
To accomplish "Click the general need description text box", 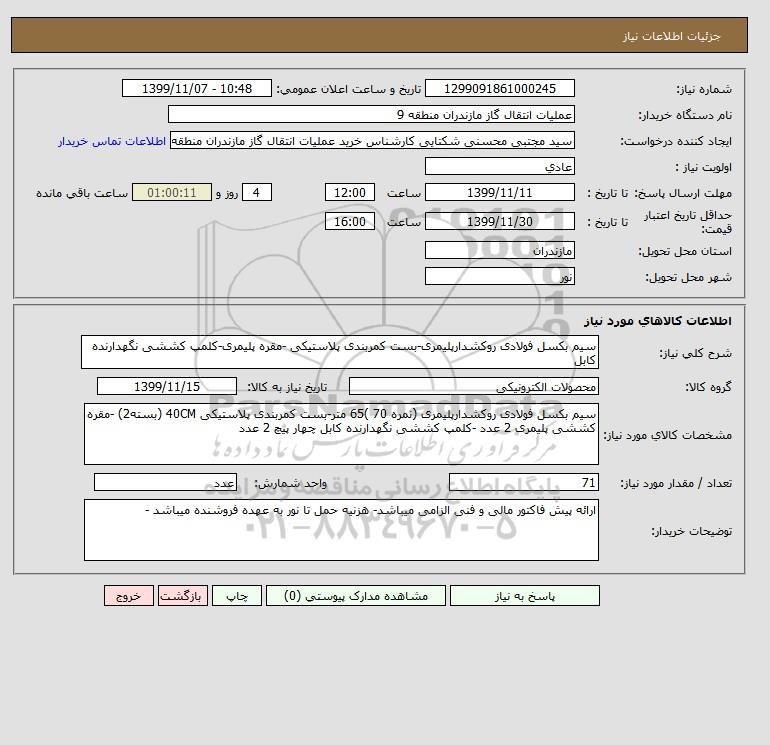I will (340, 352).
